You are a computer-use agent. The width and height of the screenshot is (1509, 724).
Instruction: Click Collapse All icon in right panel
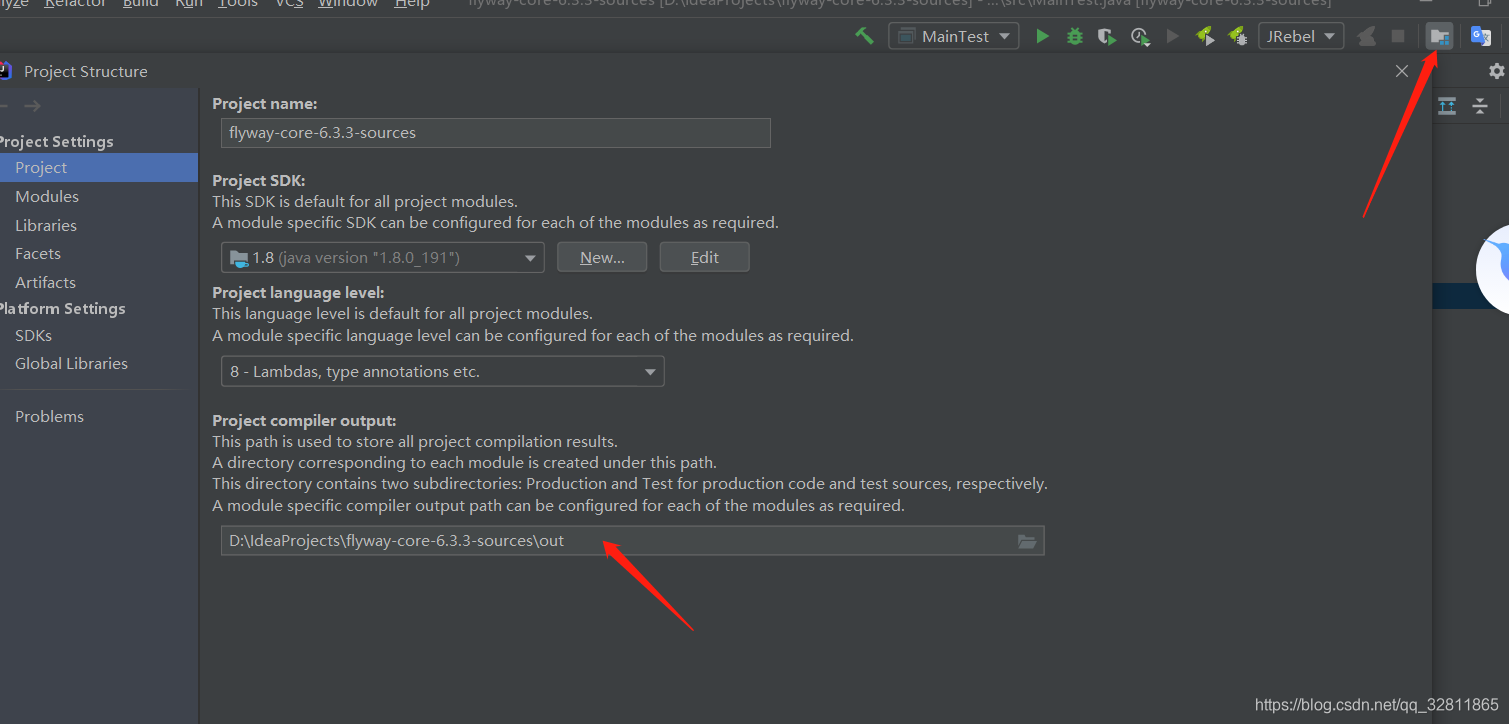(1480, 106)
